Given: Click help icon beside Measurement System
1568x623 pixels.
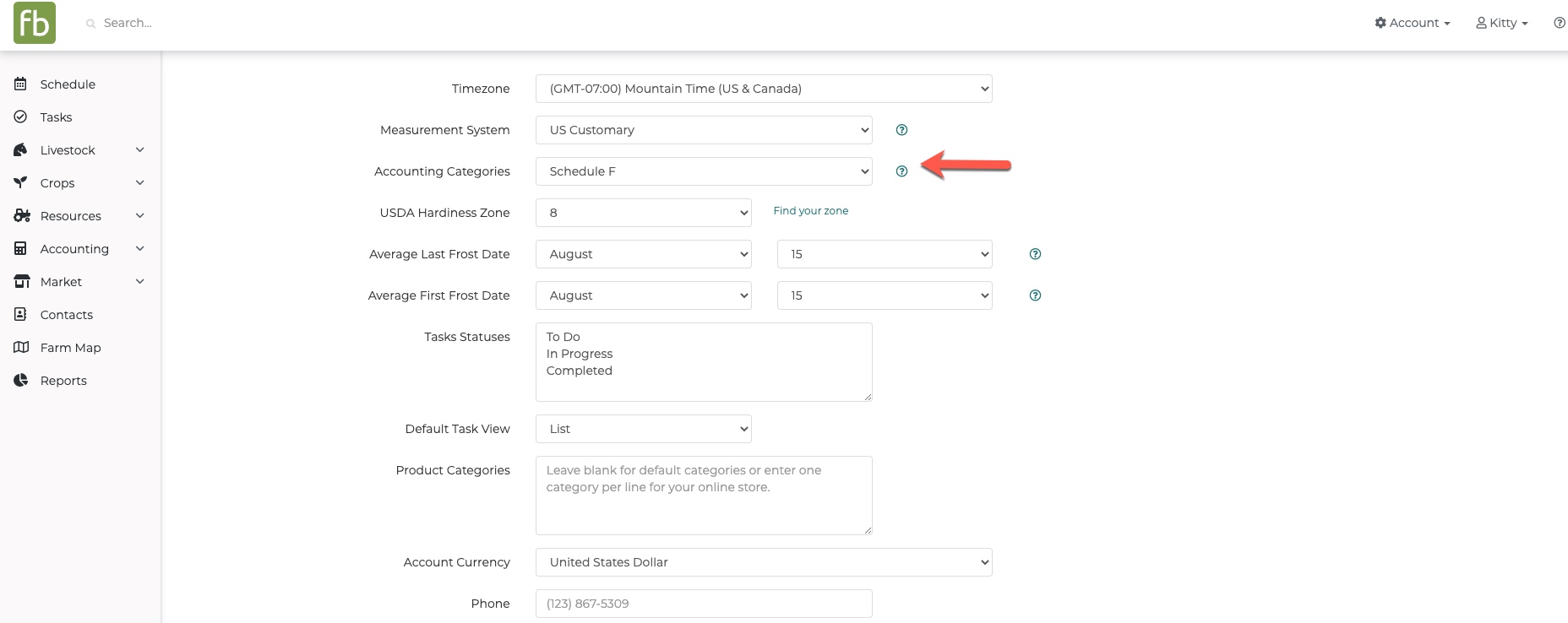Looking at the screenshot, I should pyautogui.click(x=901, y=130).
